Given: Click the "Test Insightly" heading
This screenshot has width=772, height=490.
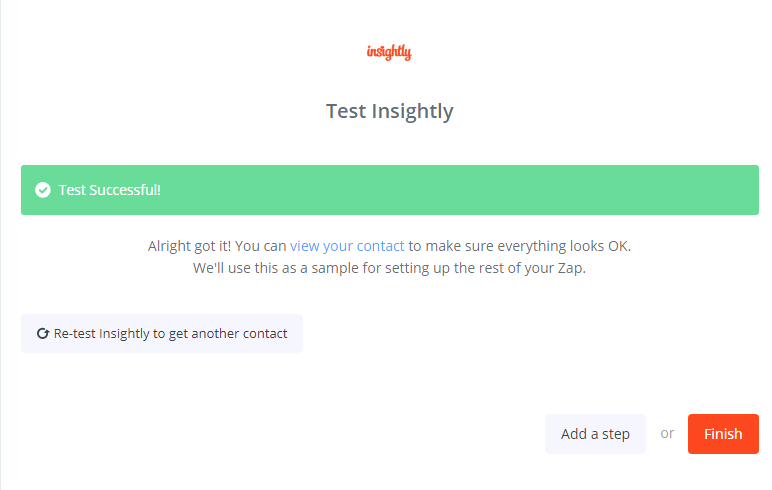Looking at the screenshot, I should click(389, 111).
